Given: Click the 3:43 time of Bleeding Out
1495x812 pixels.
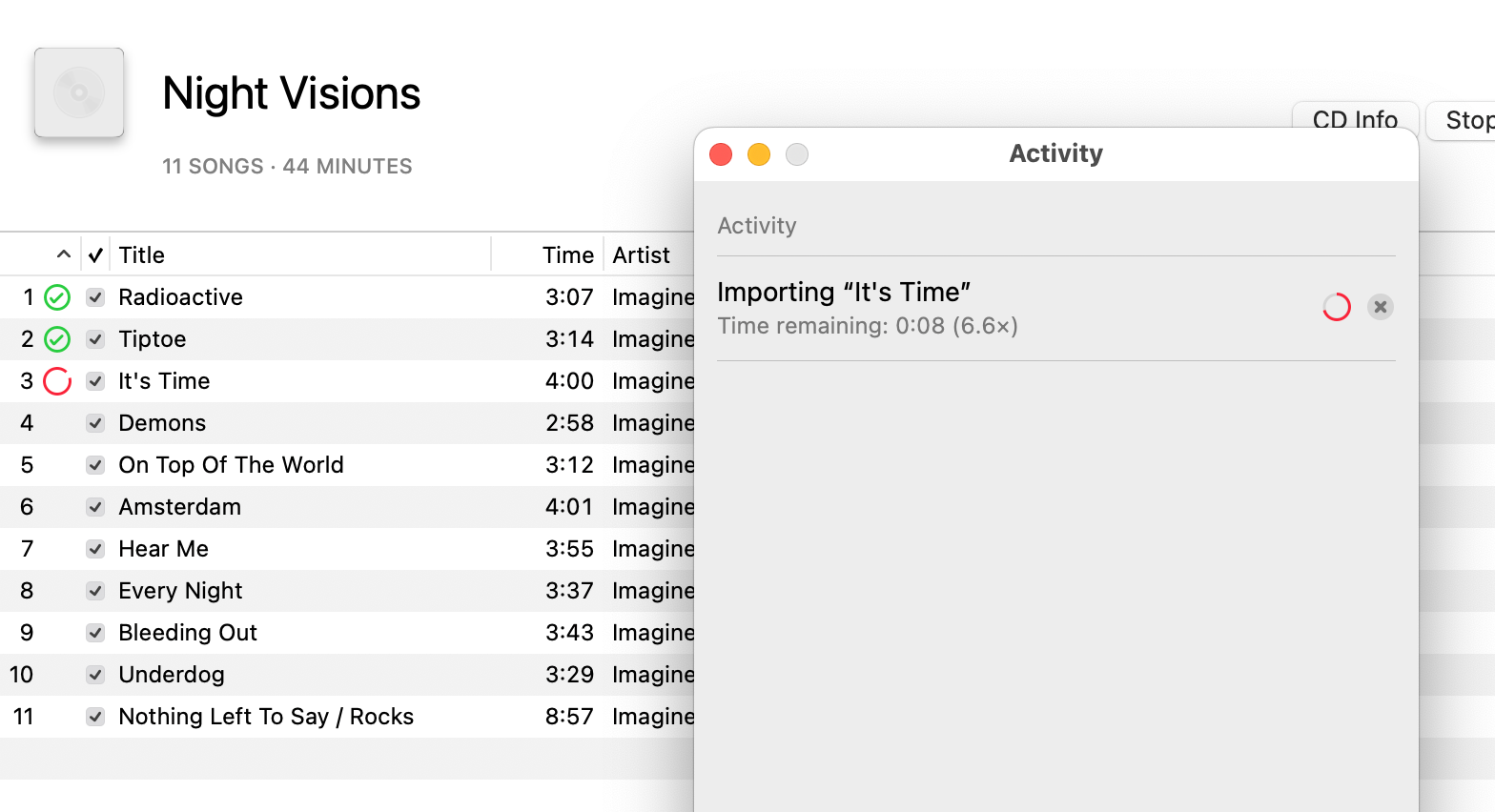Looking at the screenshot, I should point(569,633).
